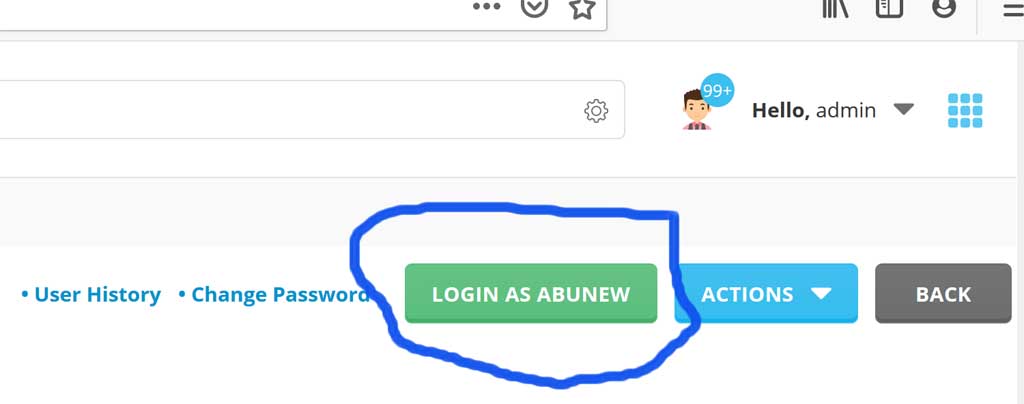Open the Firefox account icon

click(944, 7)
